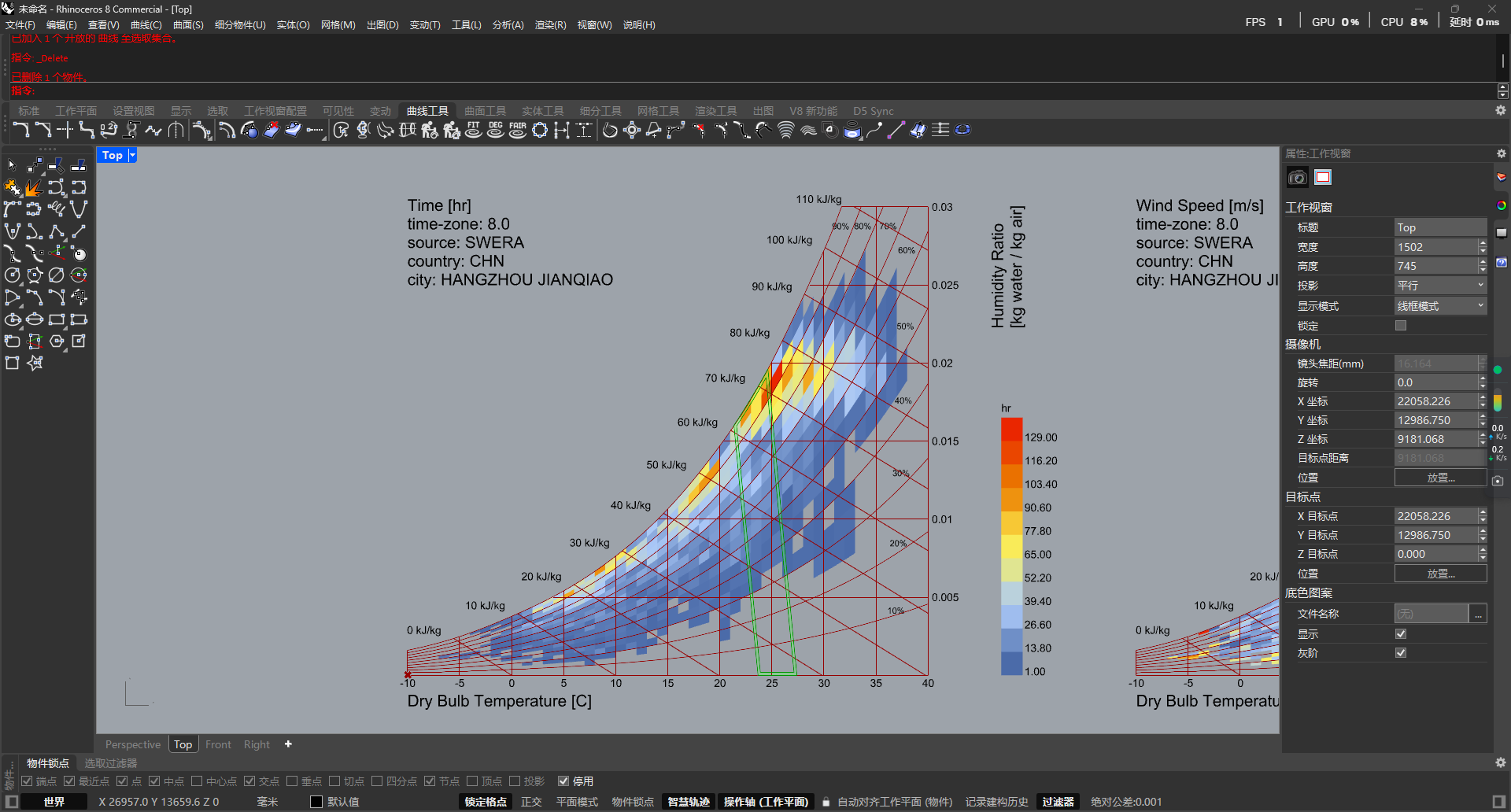
Task: Click the target 位置 放置... button
Action: [x=1440, y=574]
